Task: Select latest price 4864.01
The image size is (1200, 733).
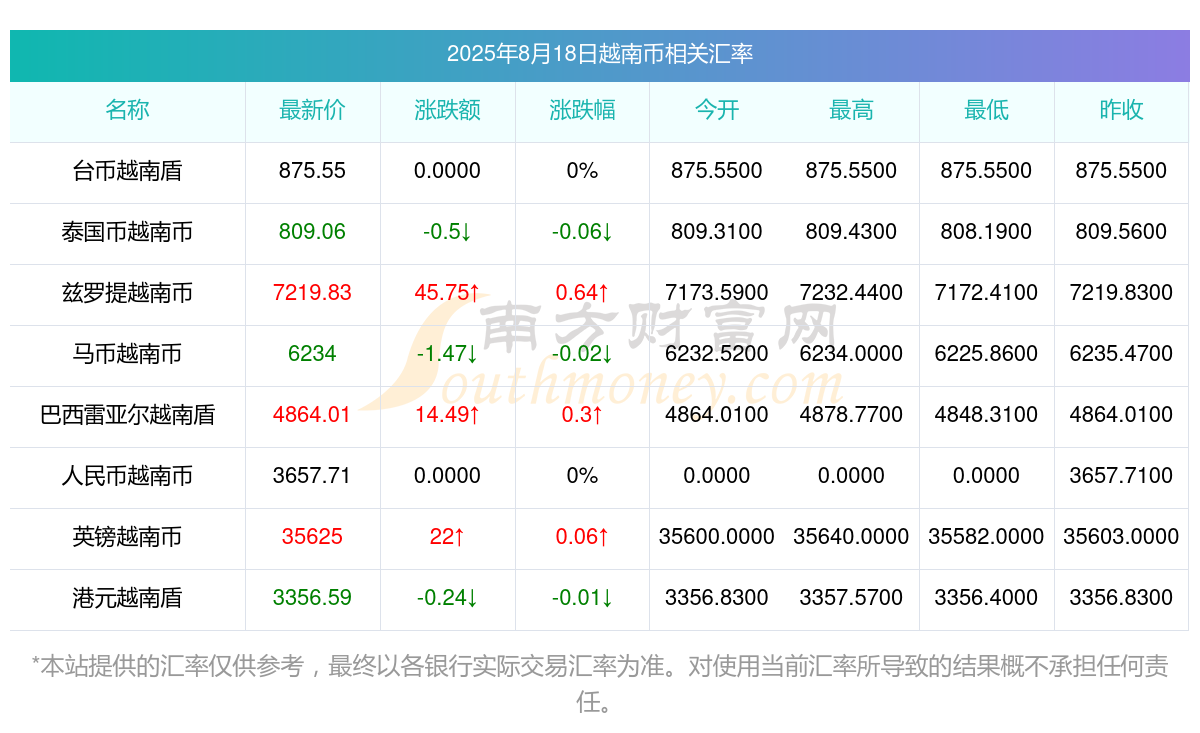Action: 312,415
